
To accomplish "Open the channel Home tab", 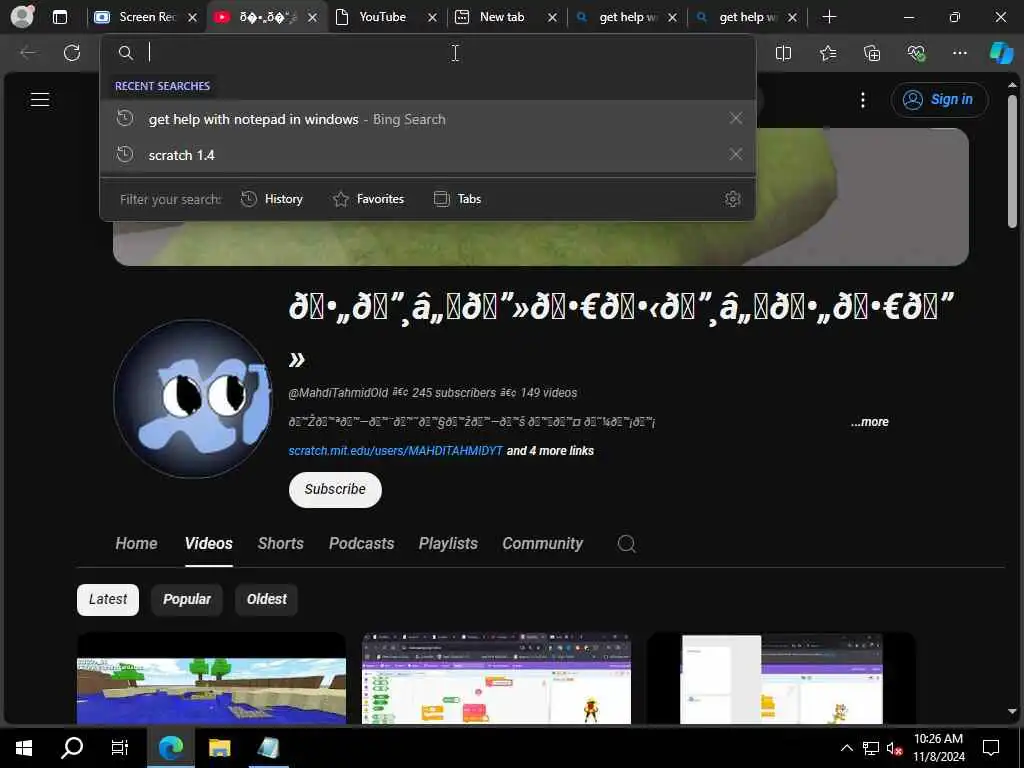I will tap(136, 543).
